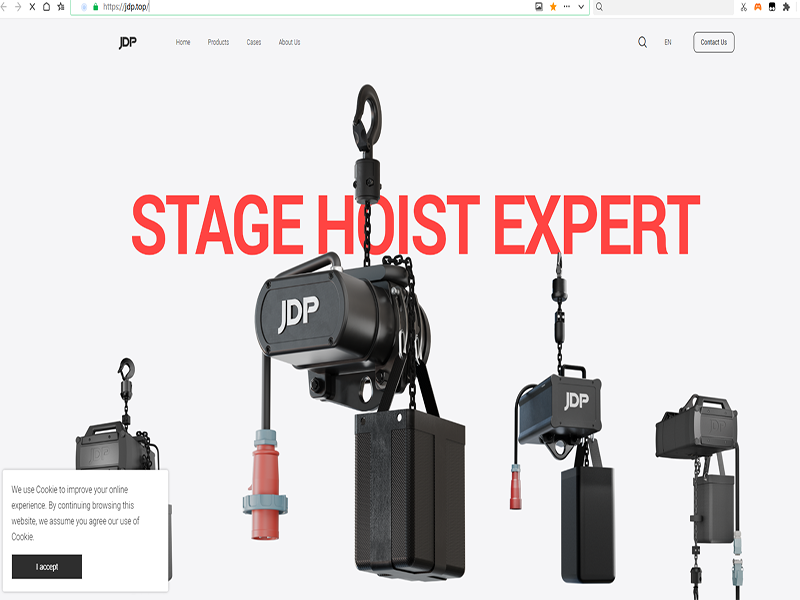Click the JDP logo in the header
This screenshot has width=800, height=600.
tap(127, 42)
